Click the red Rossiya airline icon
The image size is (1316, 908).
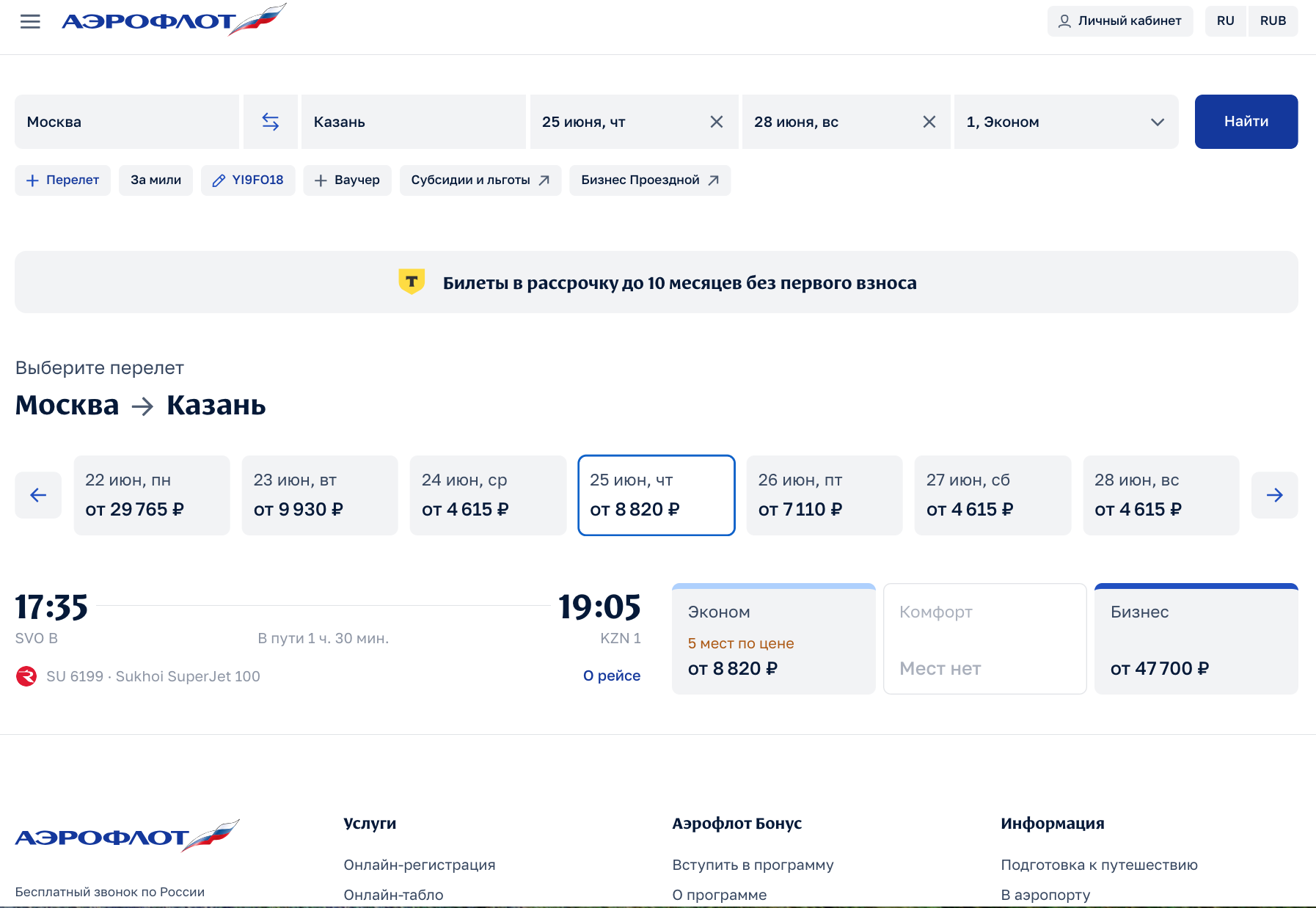pos(26,675)
